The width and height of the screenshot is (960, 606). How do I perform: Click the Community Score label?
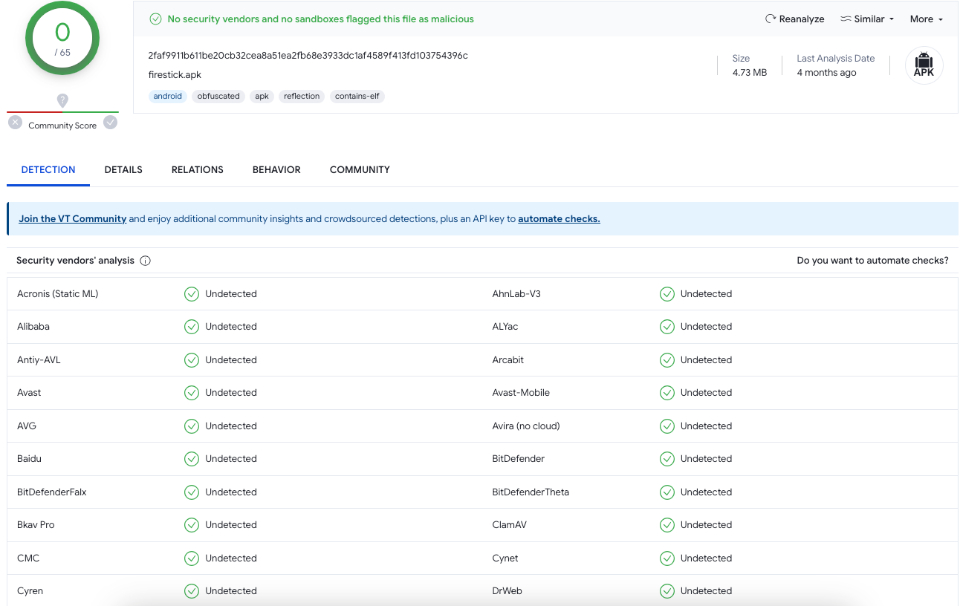pyautogui.click(x=62, y=125)
